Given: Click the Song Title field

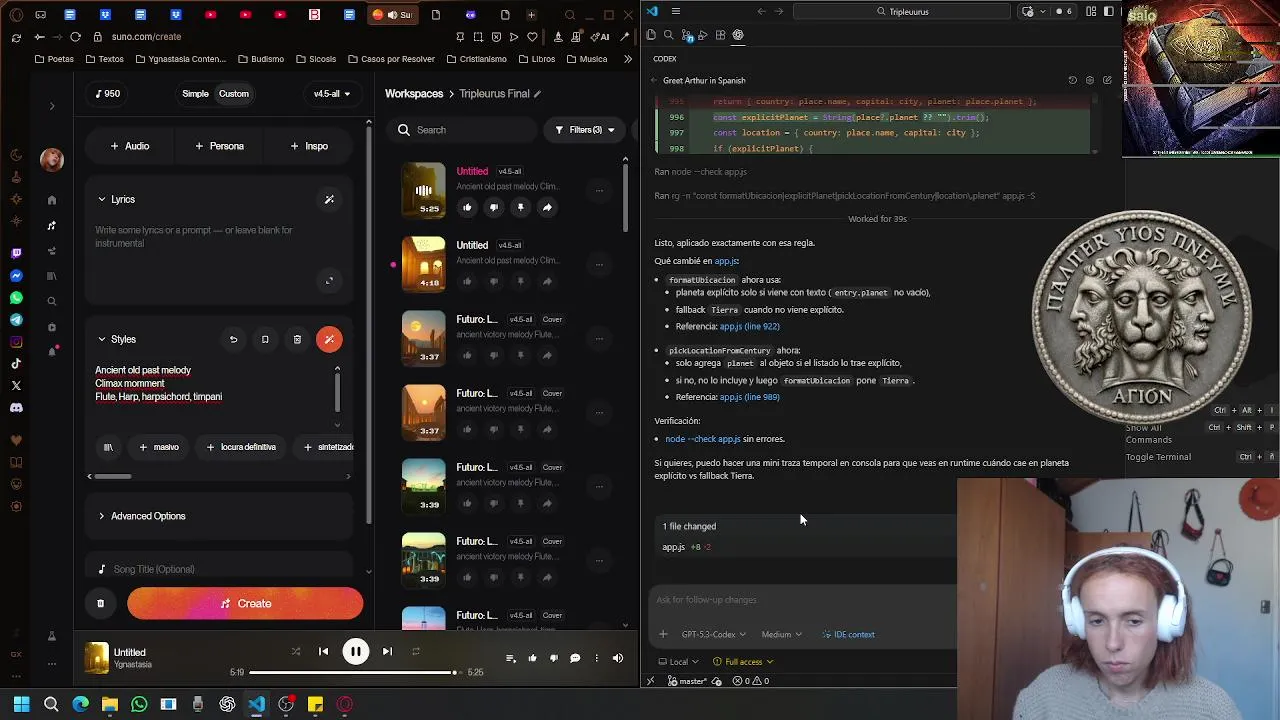Looking at the screenshot, I should tap(220, 569).
